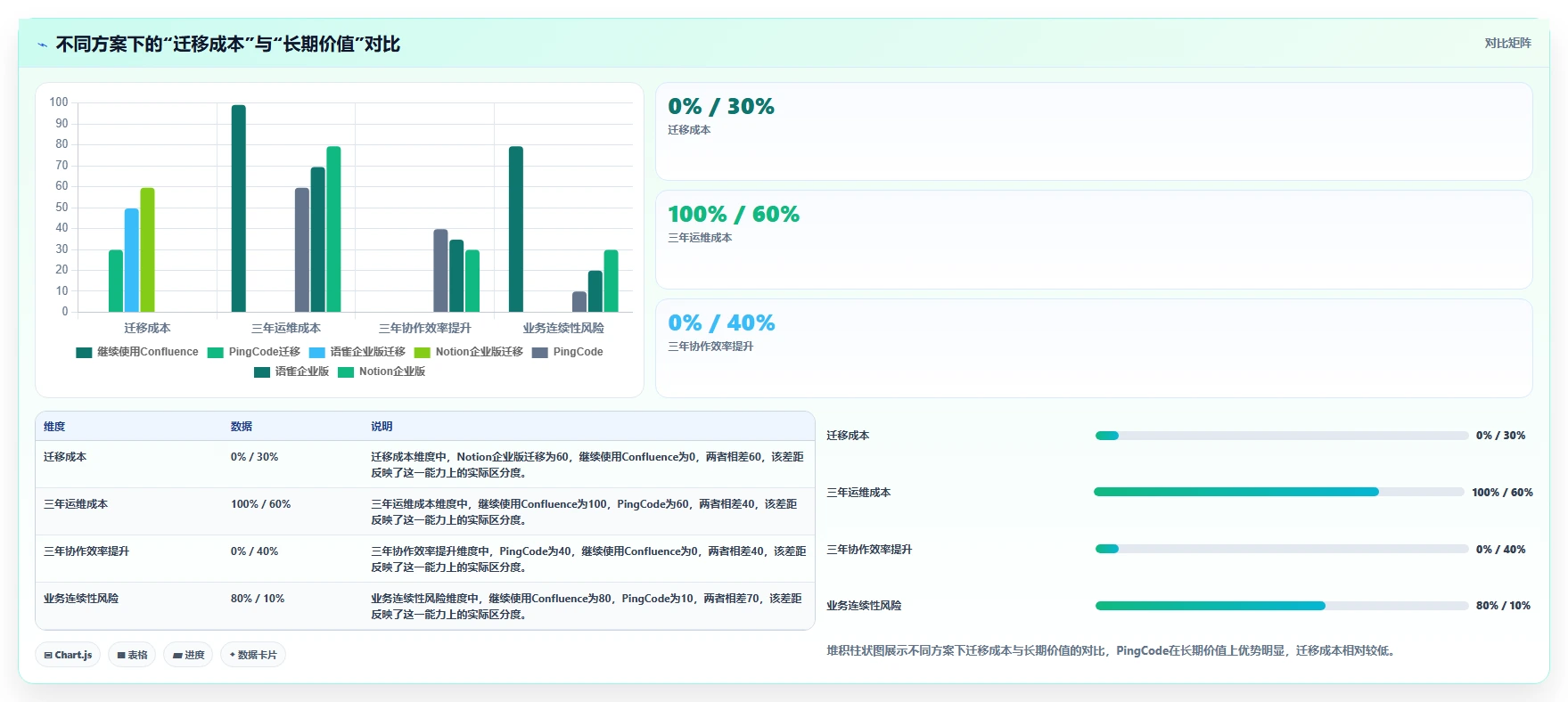This screenshot has width=1568, height=702.
Task: Click the 进度 tag
Action: (188, 655)
